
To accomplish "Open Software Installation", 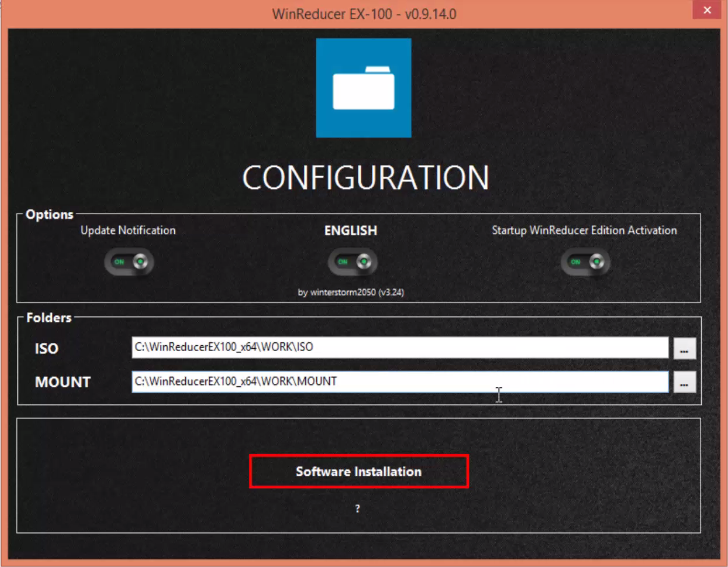I will pyautogui.click(x=359, y=471).
